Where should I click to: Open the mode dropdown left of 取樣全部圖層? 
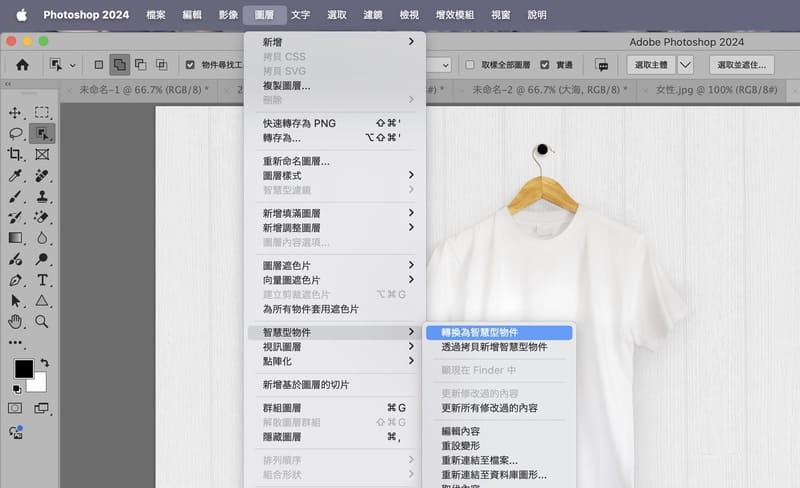point(445,65)
